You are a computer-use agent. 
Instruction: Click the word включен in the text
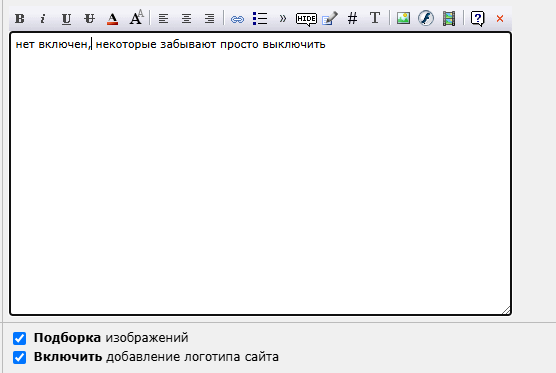(x=63, y=44)
